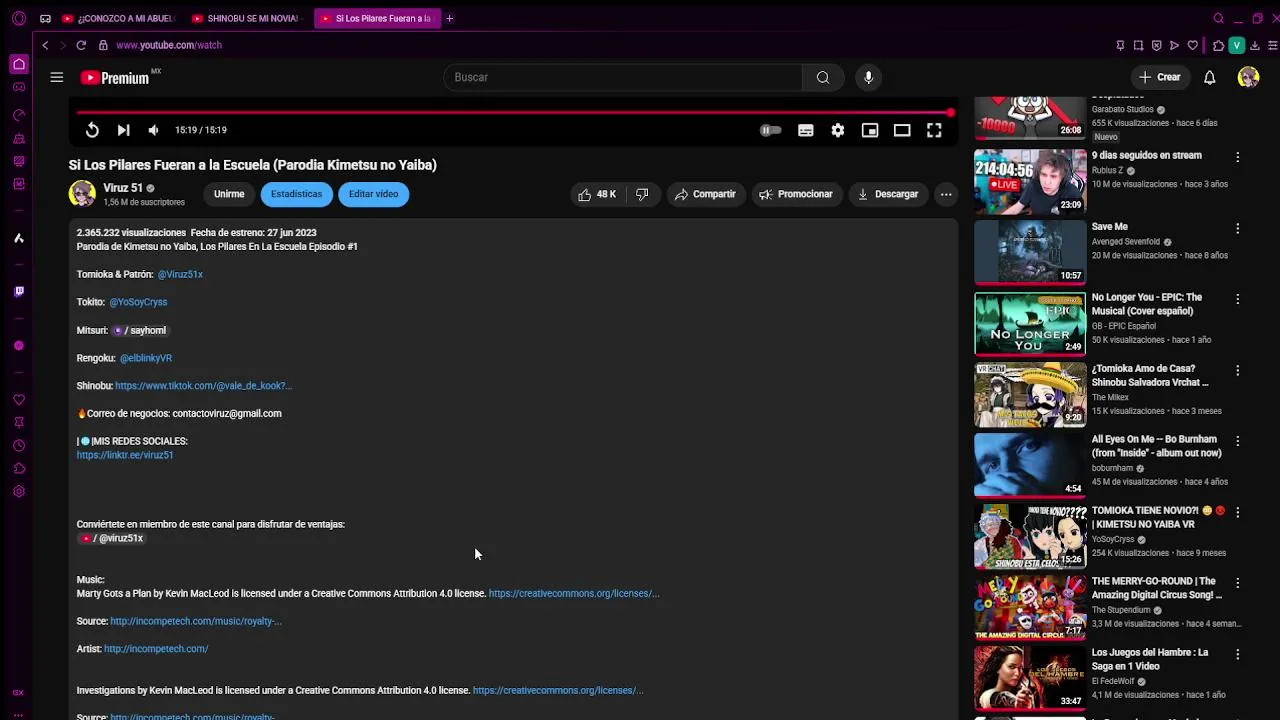This screenshot has height=720, width=1280.
Task: Mute the video volume
Action: point(153,130)
